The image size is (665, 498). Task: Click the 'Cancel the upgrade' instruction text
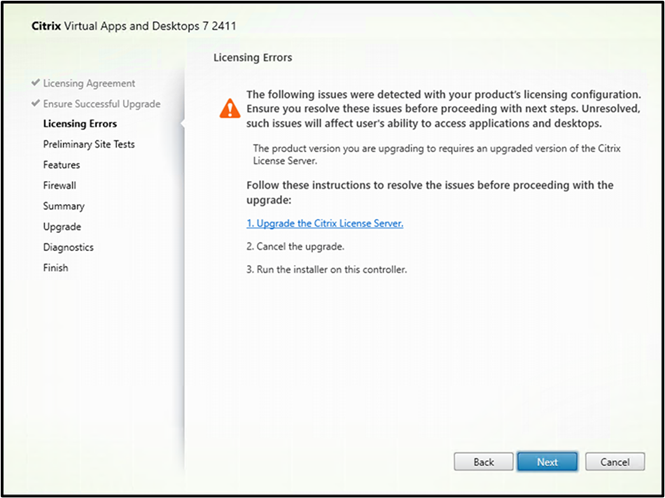click(x=295, y=247)
